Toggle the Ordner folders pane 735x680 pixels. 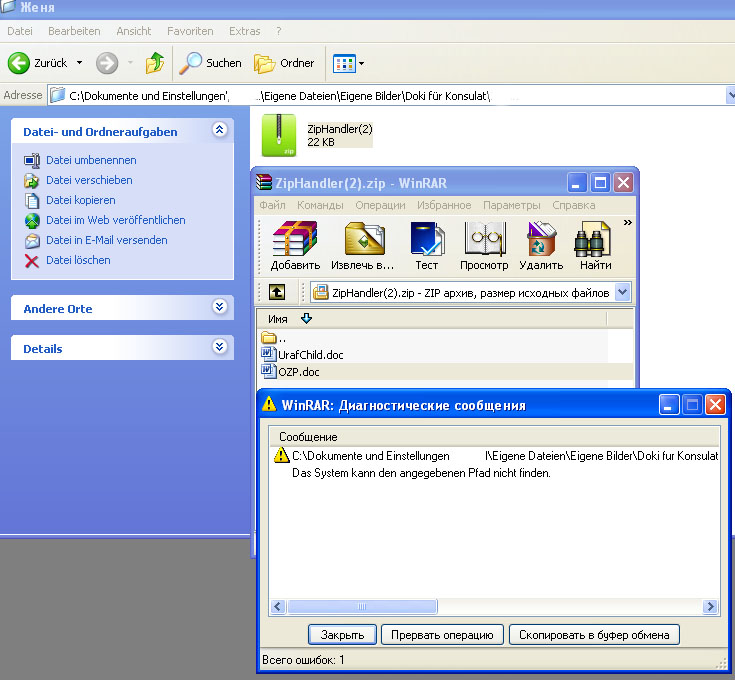click(284, 63)
